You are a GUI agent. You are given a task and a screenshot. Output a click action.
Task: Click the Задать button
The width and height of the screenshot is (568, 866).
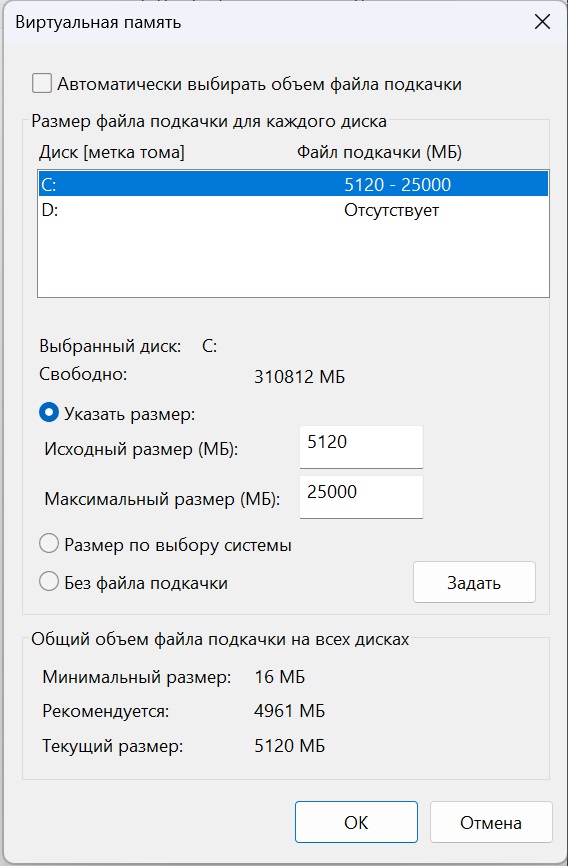(x=474, y=582)
